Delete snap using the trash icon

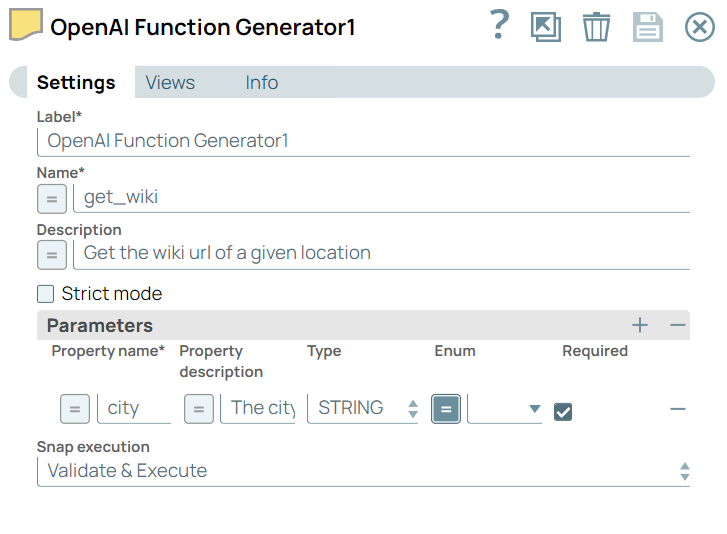tap(596, 27)
